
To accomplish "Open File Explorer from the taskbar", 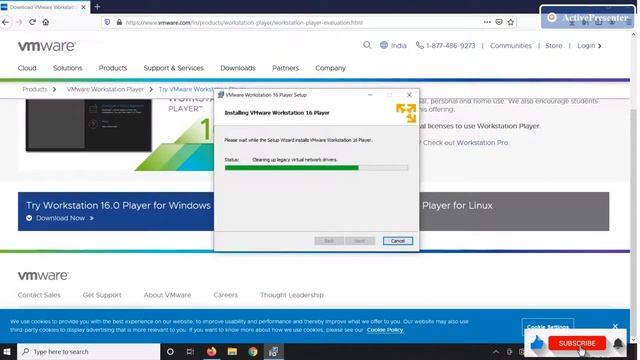I will pyautogui.click(x=232, y=351).
